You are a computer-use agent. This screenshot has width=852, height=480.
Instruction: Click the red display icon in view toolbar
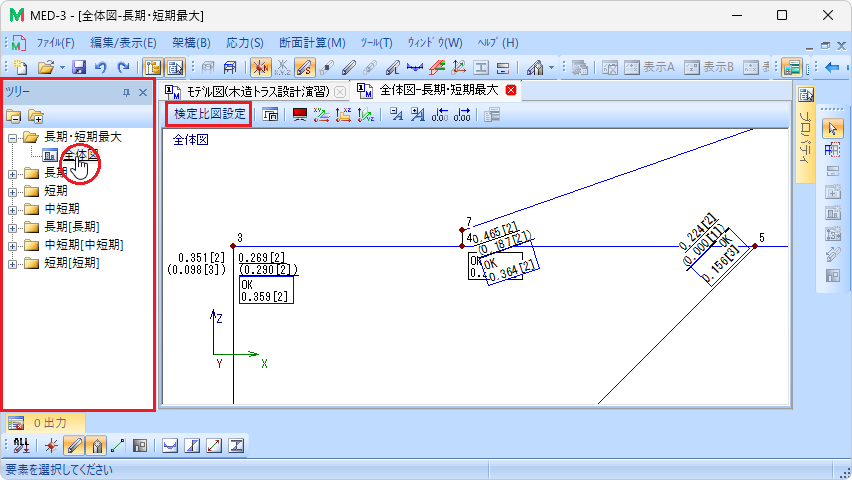pos(299,114)
